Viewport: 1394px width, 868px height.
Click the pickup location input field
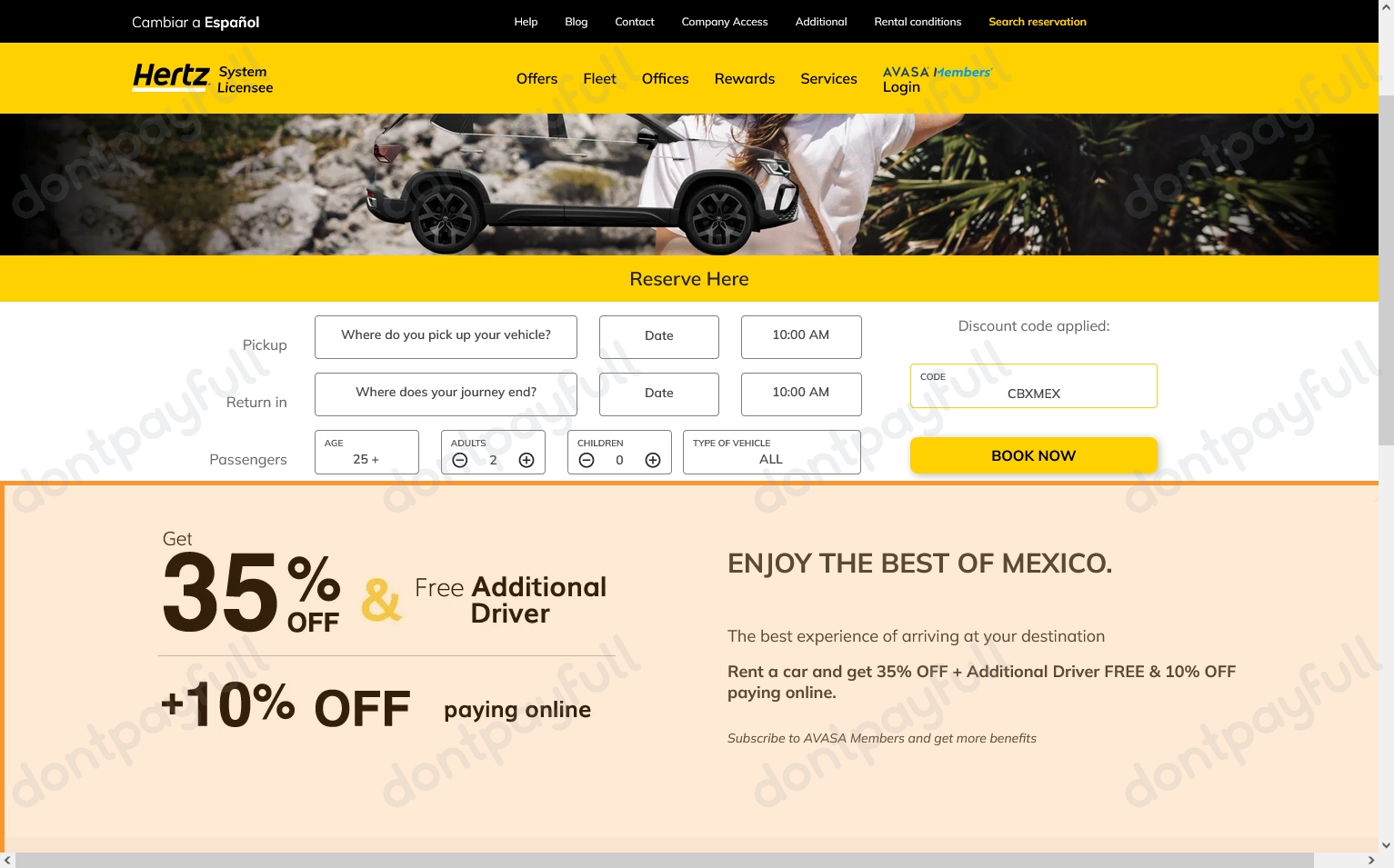coord(446,336)
